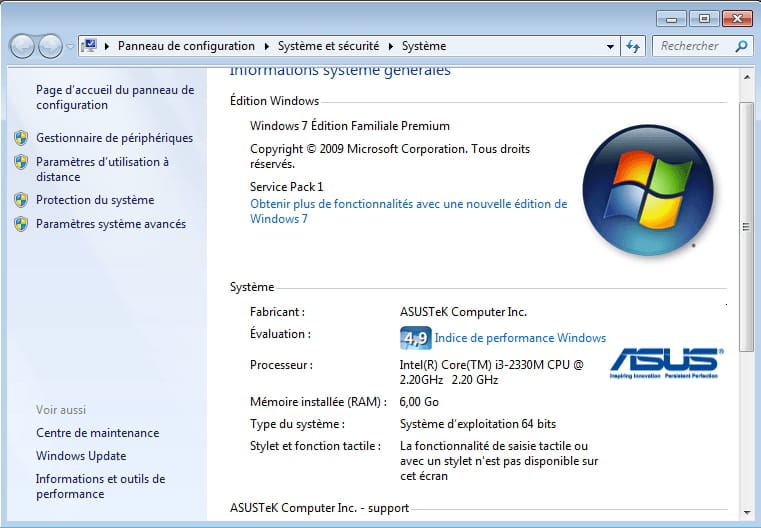Open Informations et outils de performance
761x528 pixels.
[100, 486]
